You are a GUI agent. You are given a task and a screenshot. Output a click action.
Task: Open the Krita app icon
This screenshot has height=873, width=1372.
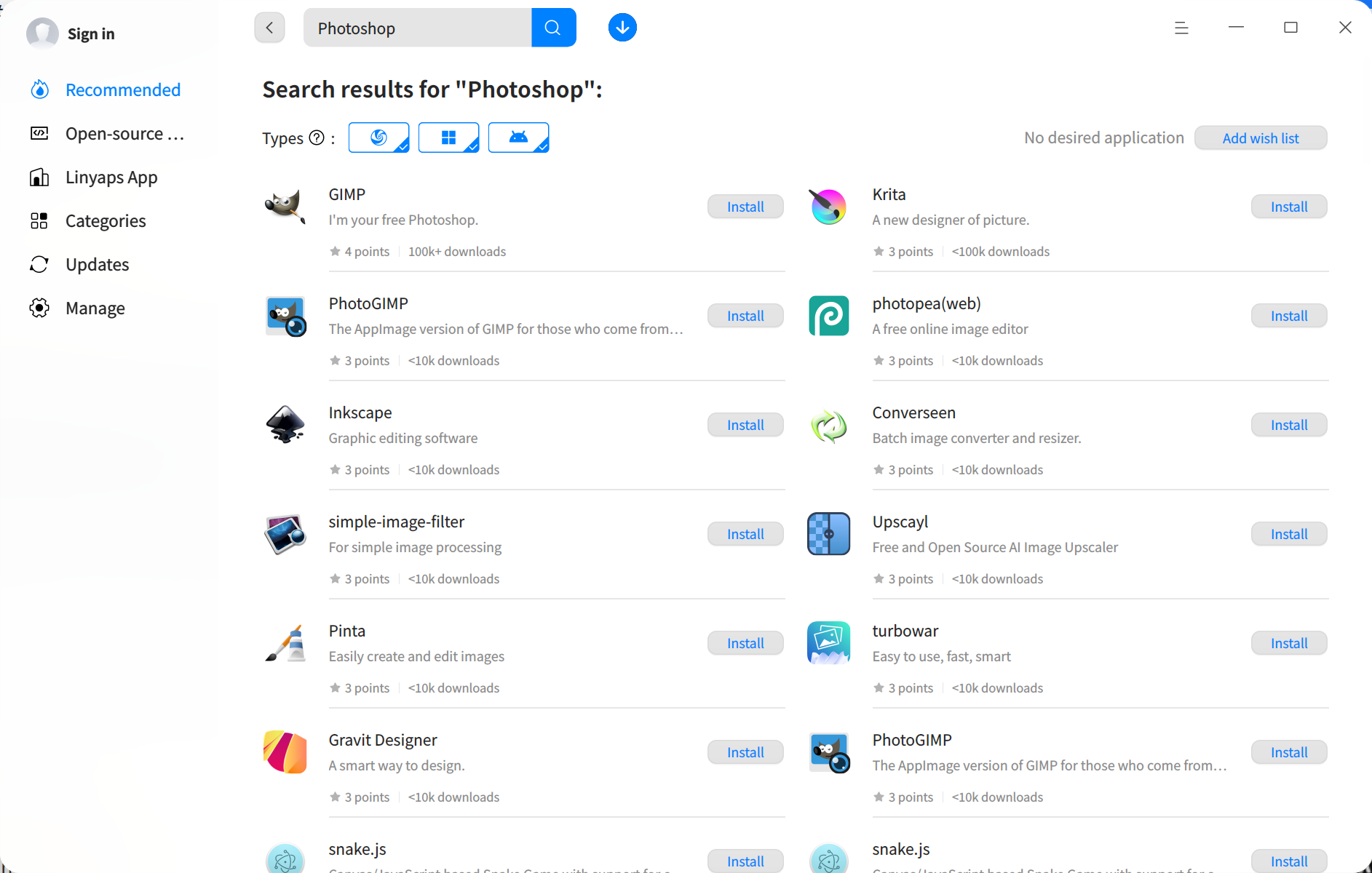828,207
